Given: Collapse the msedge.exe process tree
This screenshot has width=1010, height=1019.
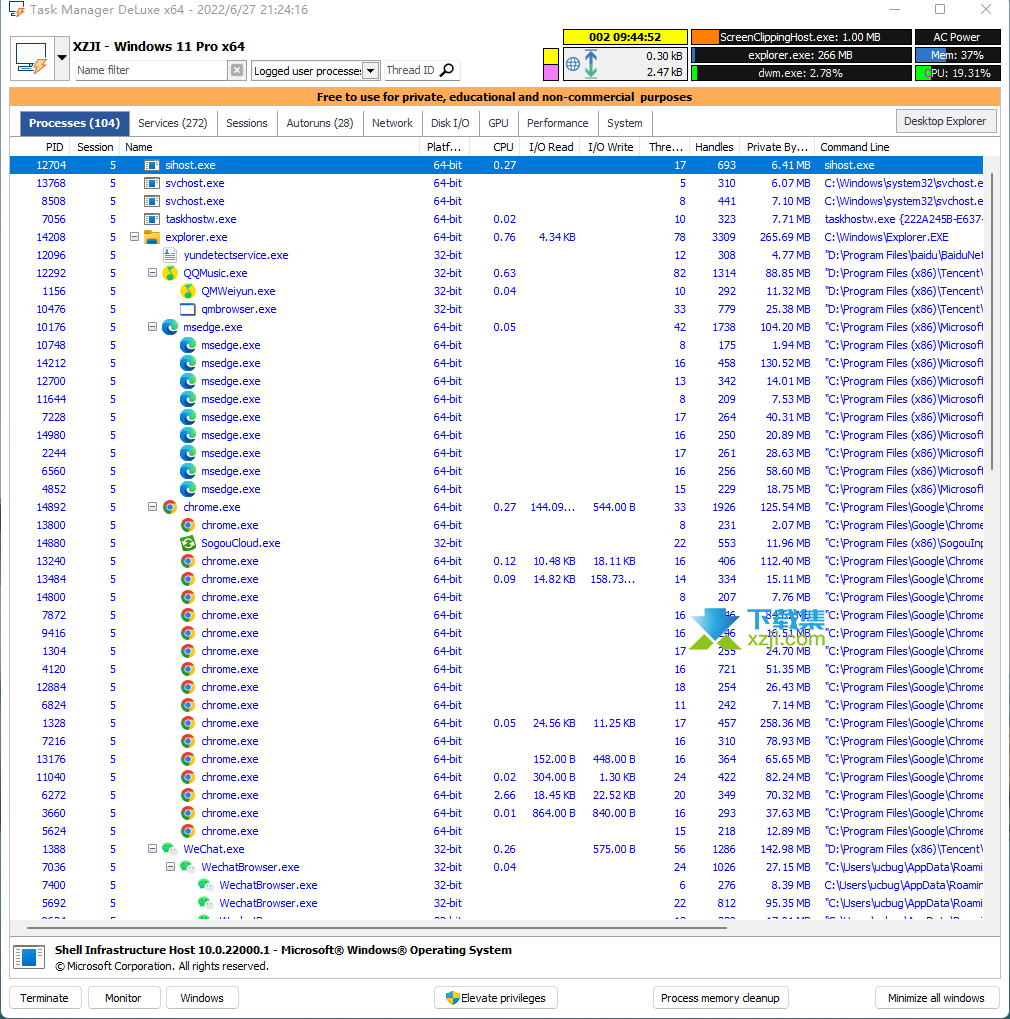Looking at the screenshot, I should pos(153,327).
